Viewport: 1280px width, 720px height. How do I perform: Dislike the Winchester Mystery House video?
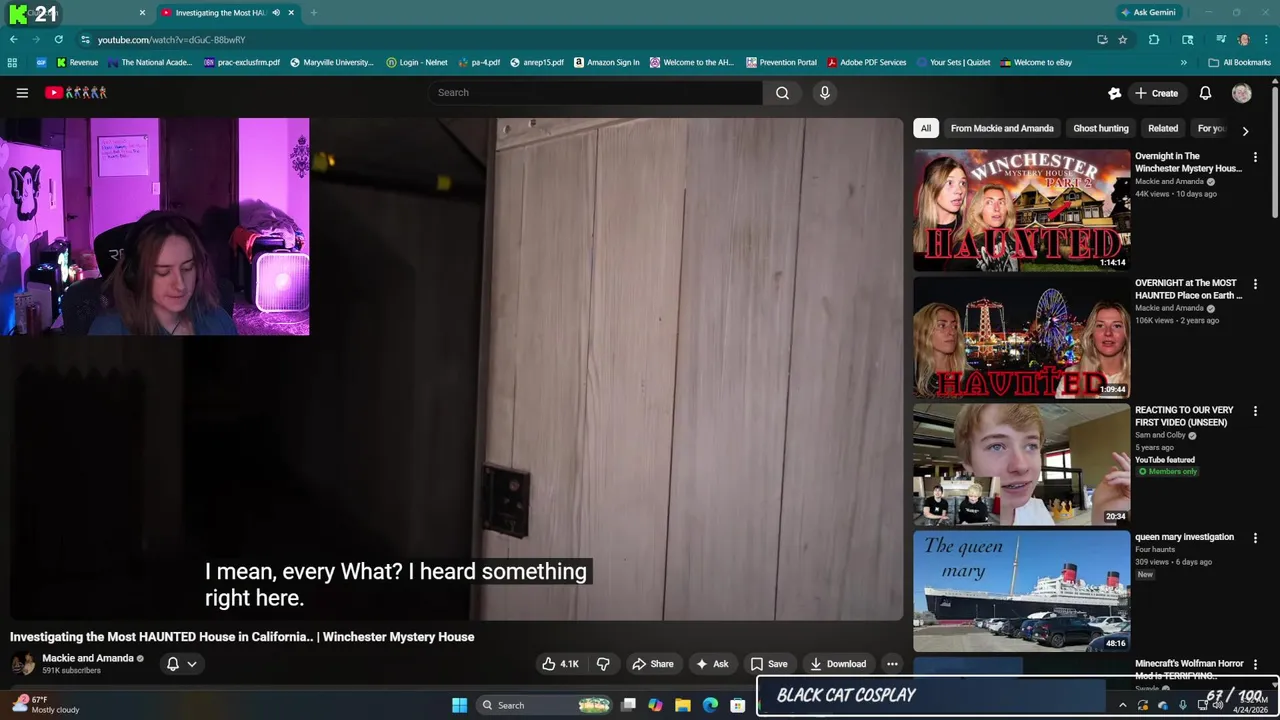tap(603, 664)
